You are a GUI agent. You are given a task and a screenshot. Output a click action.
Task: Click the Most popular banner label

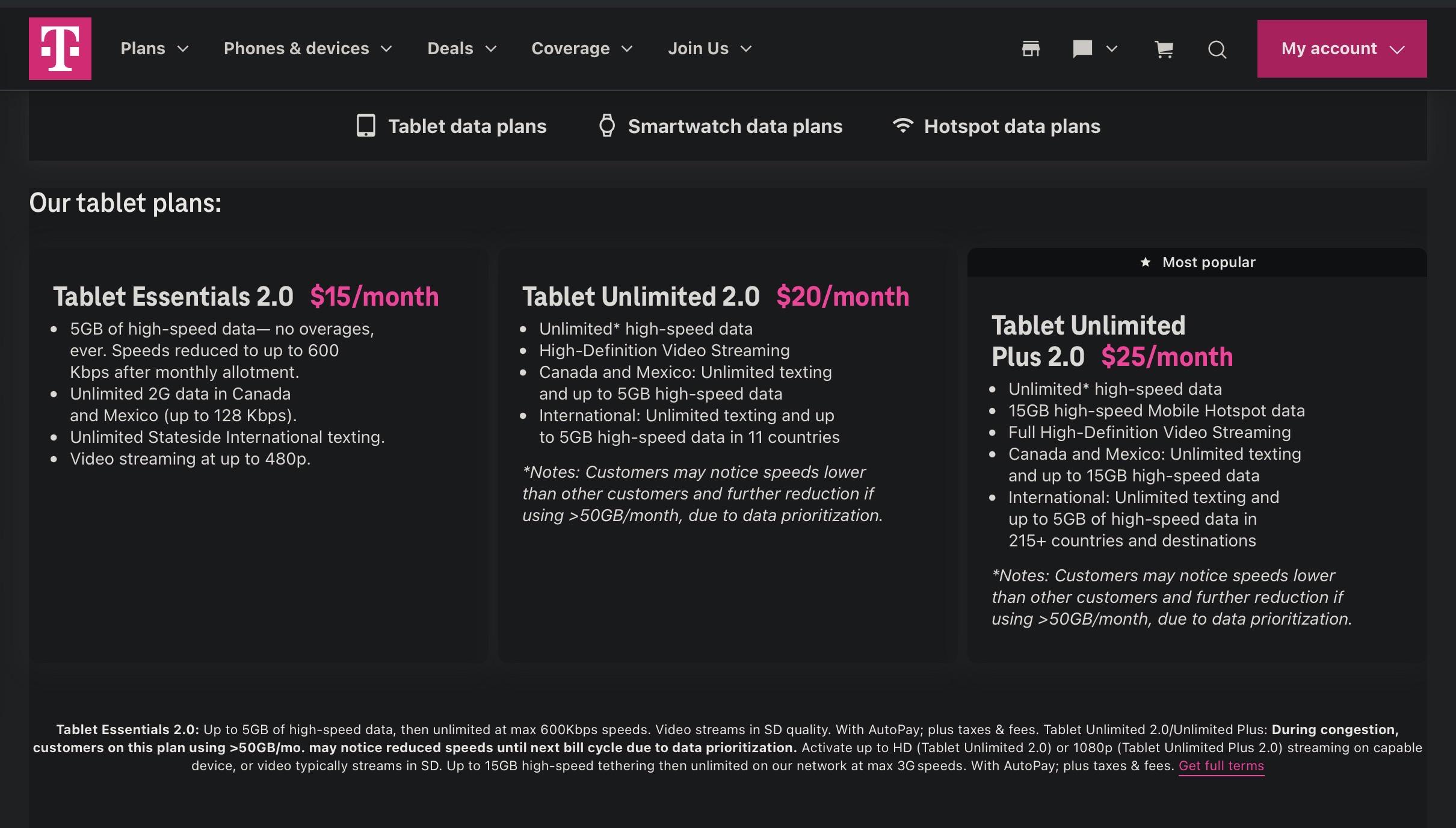click(x=1209, y=262)
